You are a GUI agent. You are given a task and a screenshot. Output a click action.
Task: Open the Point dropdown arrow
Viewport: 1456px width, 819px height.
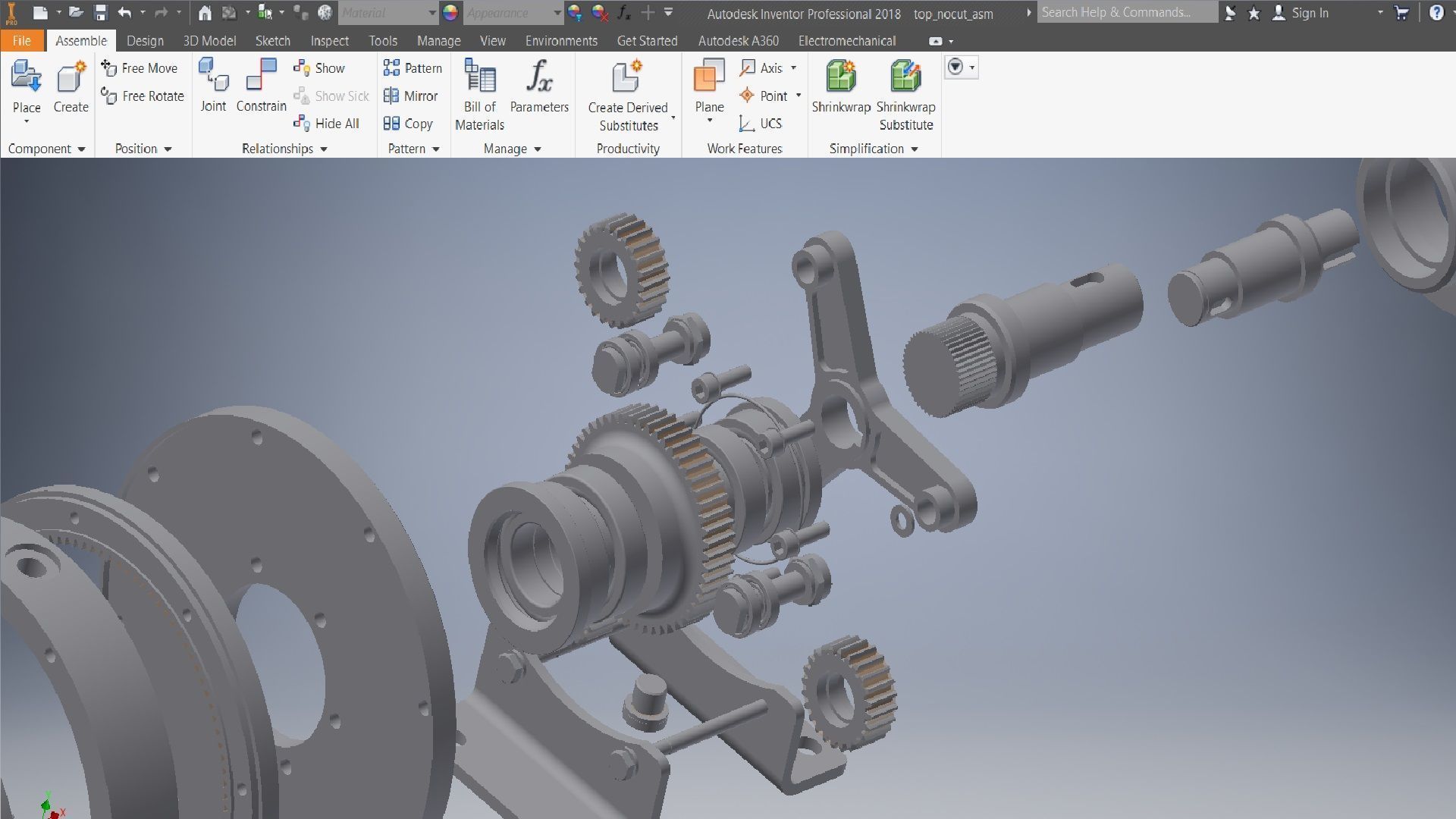[x=799, y=96]
